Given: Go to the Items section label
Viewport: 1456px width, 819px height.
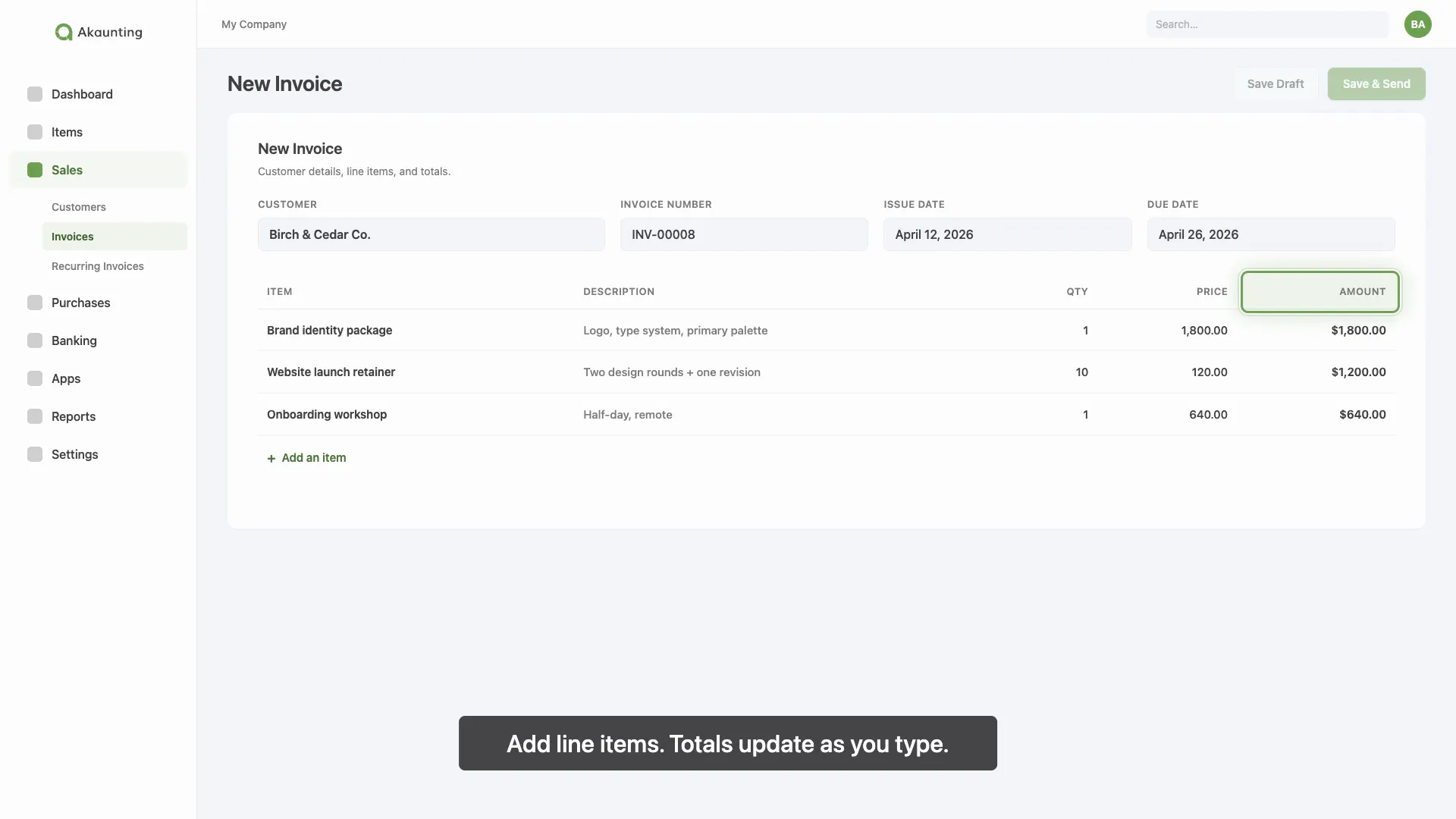Looking at the screenshot, I should pyautogui.click(x=67, y=132).
